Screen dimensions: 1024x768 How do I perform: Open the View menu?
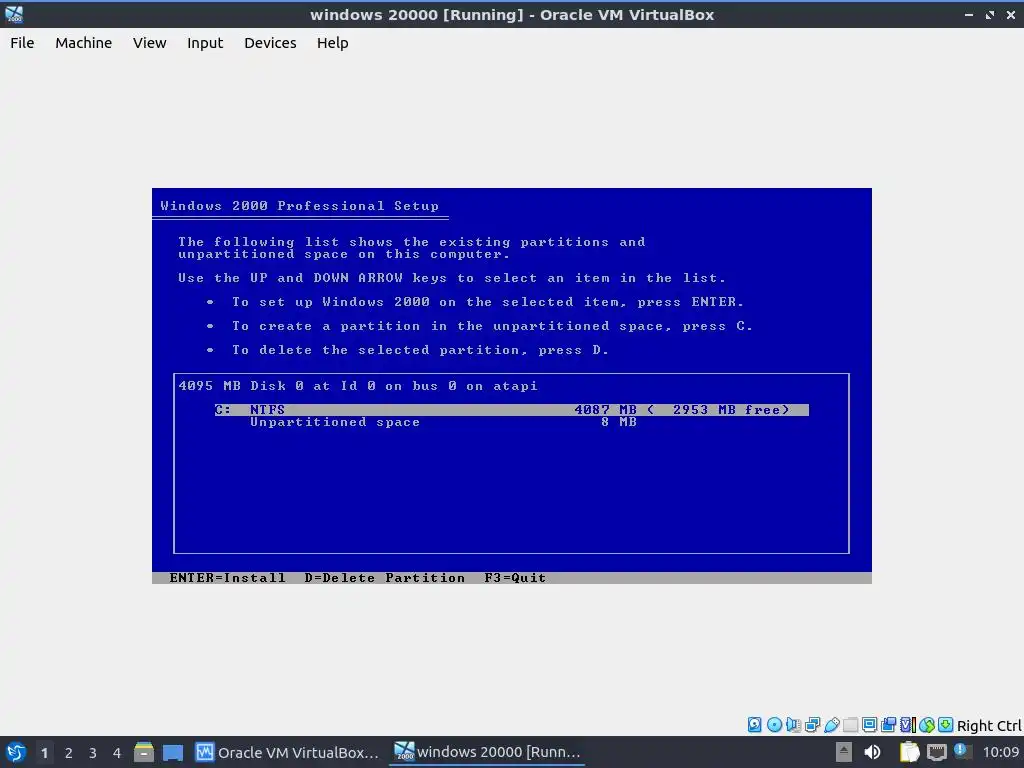pyautogui.click(x=150, y=43)
